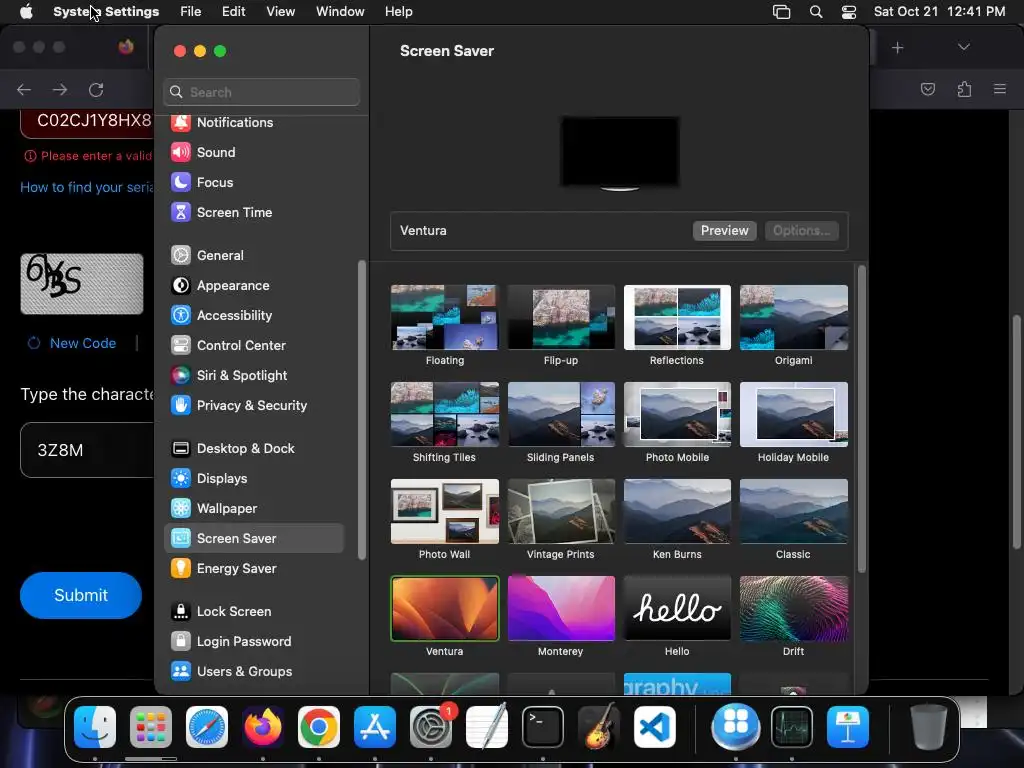Open Launchpad from the Dock
This screenshot has width=1024, height=768.
coord(151,727)
